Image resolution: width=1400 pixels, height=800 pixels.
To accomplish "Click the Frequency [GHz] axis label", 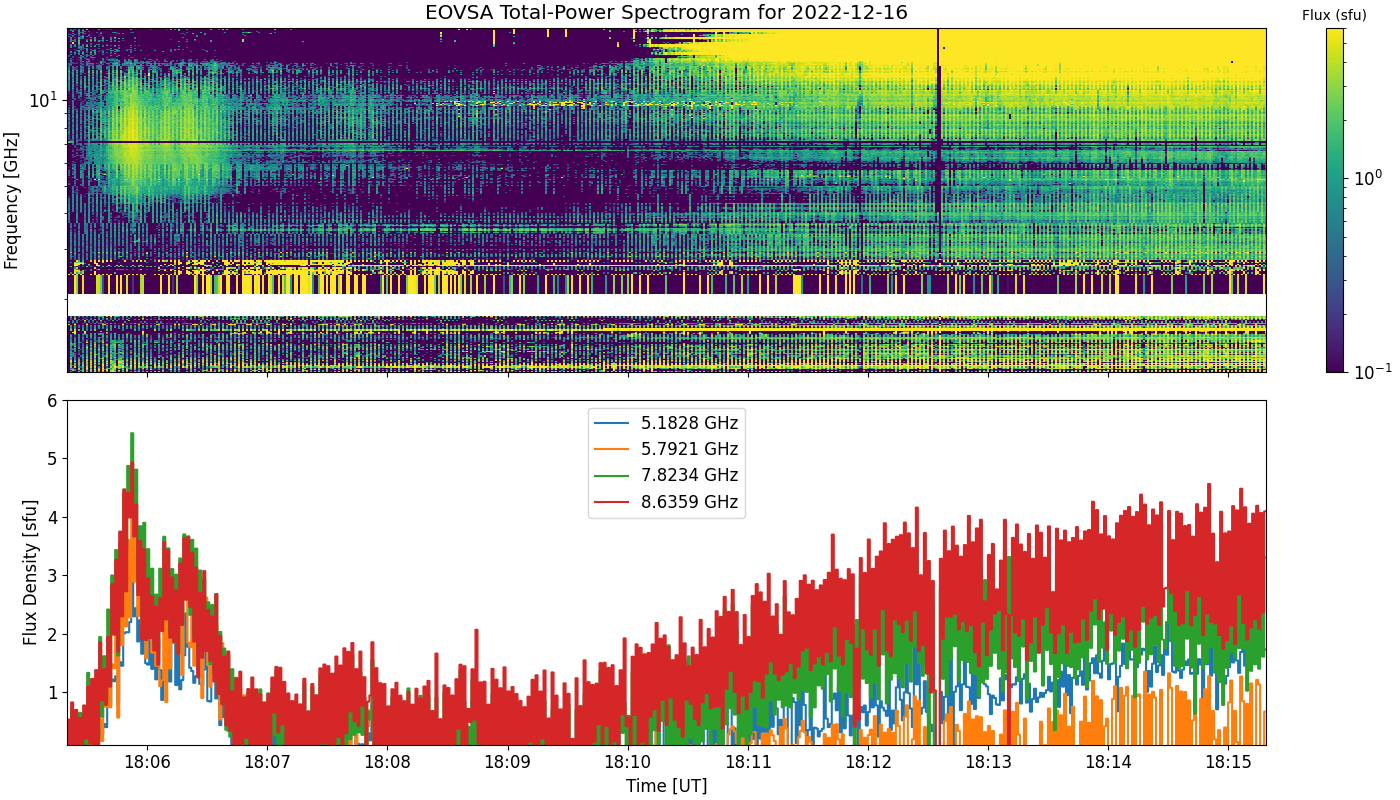I will (x=11, y=200).
